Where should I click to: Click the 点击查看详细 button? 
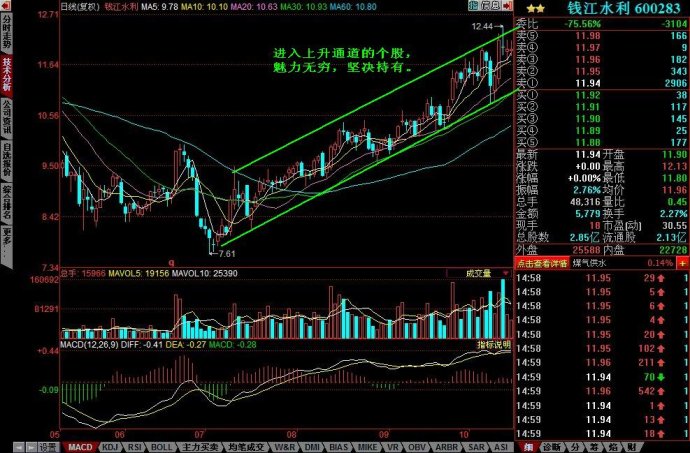point(542,264)
